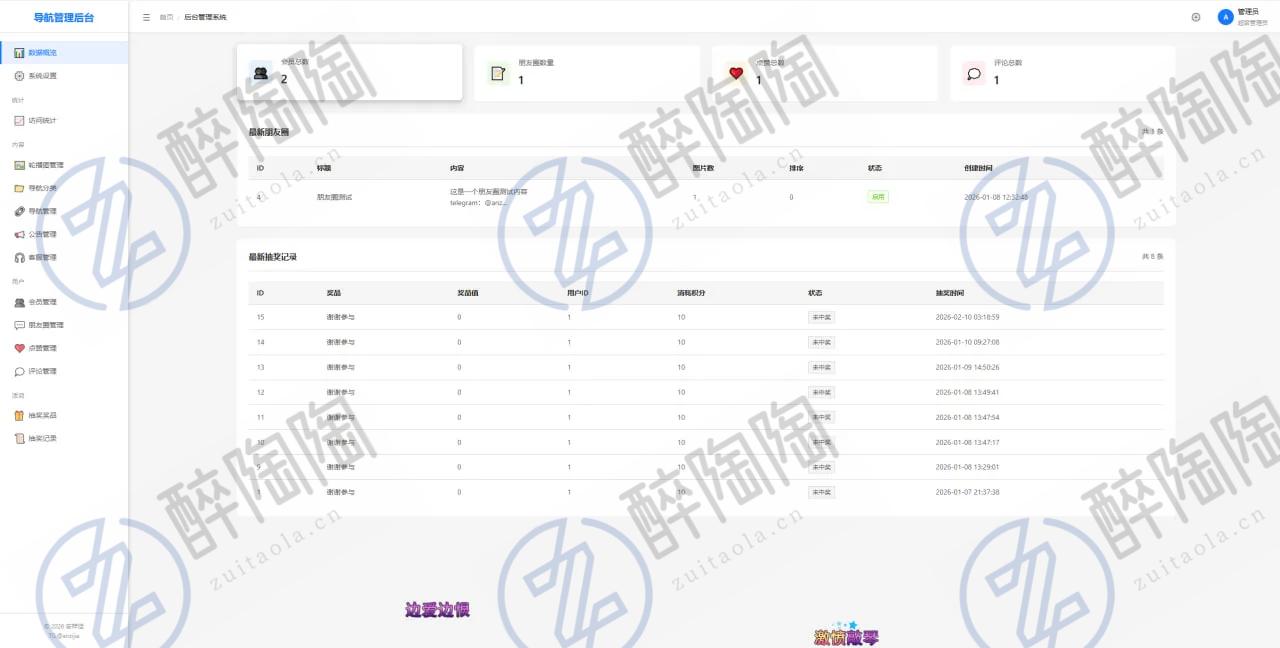Open 公告管理 megaphone item

point(42,234)
